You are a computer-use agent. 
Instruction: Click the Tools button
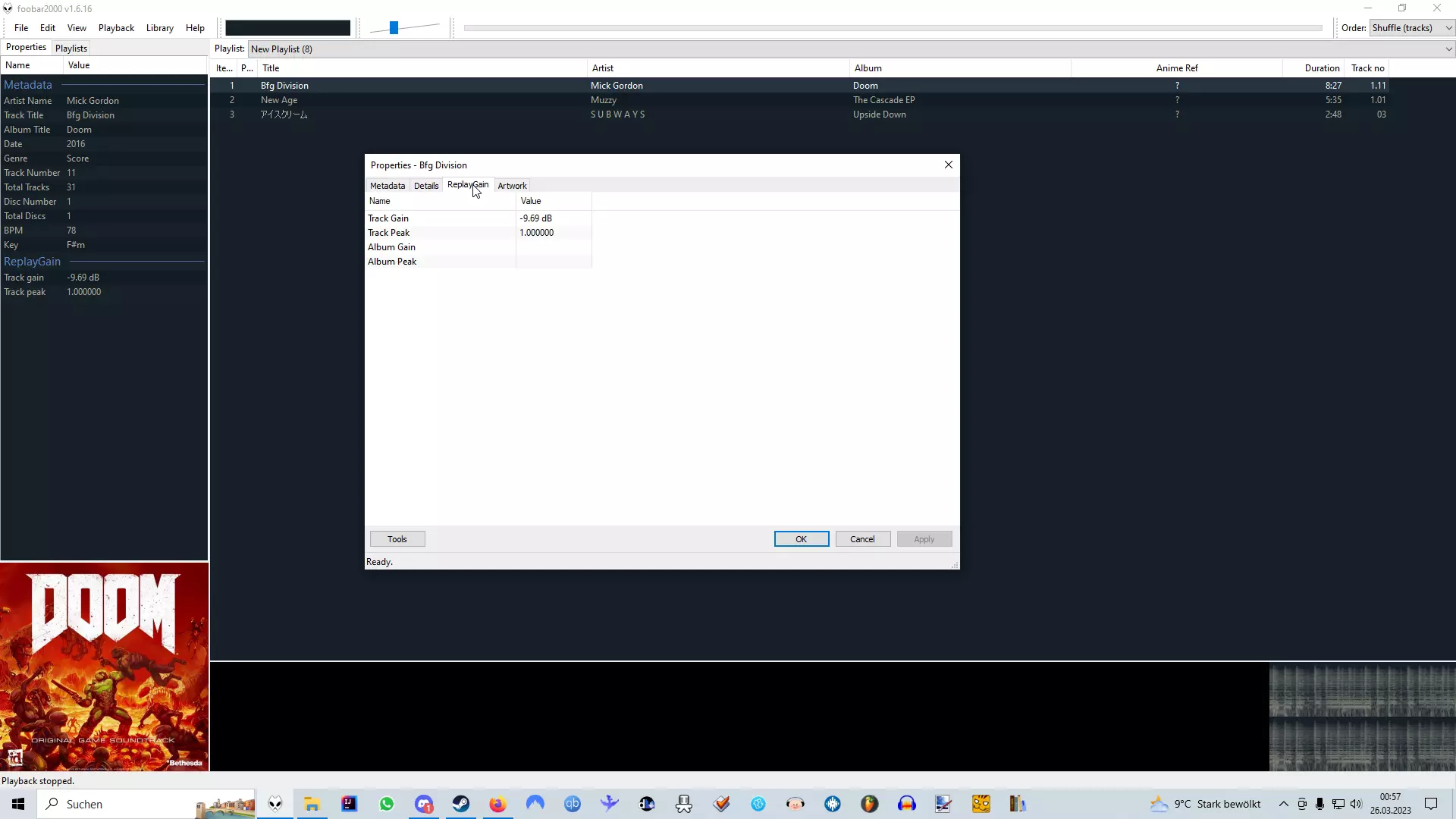(x=397, y=539)
